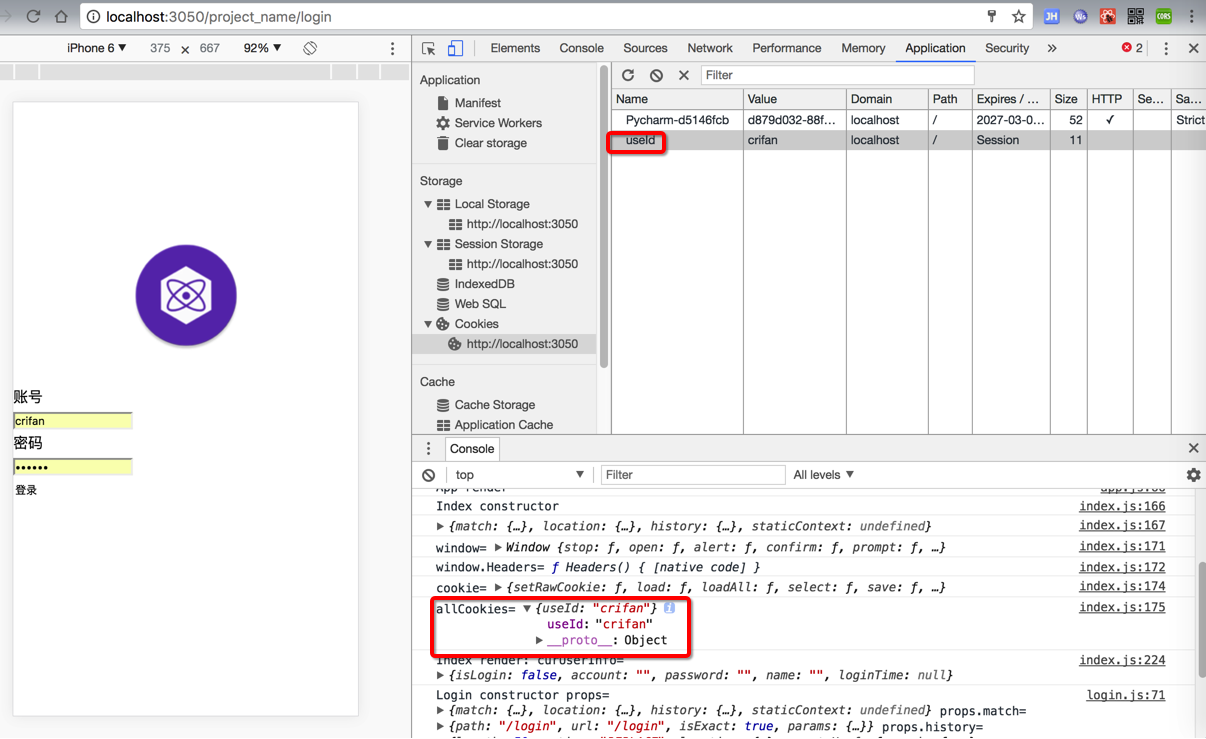This screenshot has width=1206, height=739.
Task: Click the password input field
Action: click(x=73, y=467)
